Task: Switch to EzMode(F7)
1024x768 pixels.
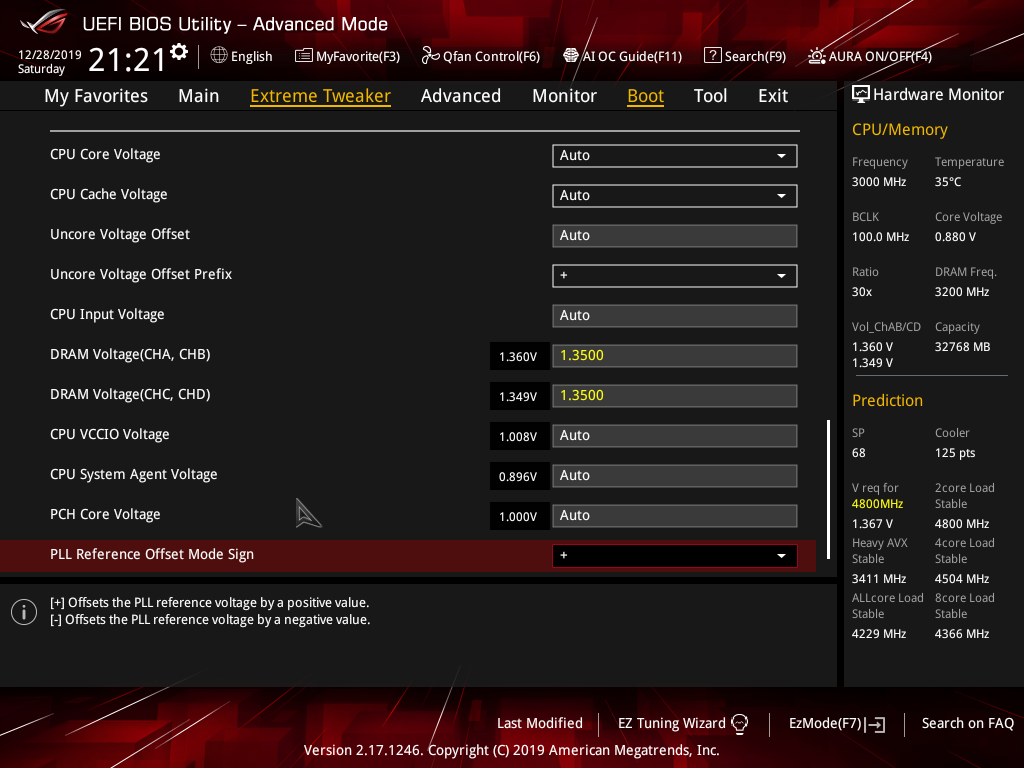Action: coord(837,724)
